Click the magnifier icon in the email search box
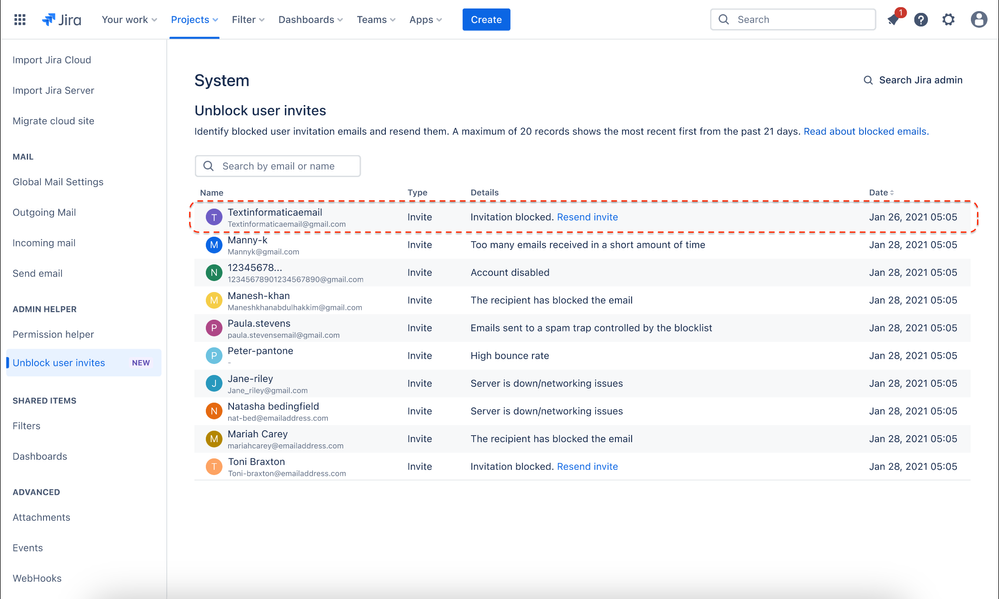Viewport: 999px width, 599px height. 208,166
